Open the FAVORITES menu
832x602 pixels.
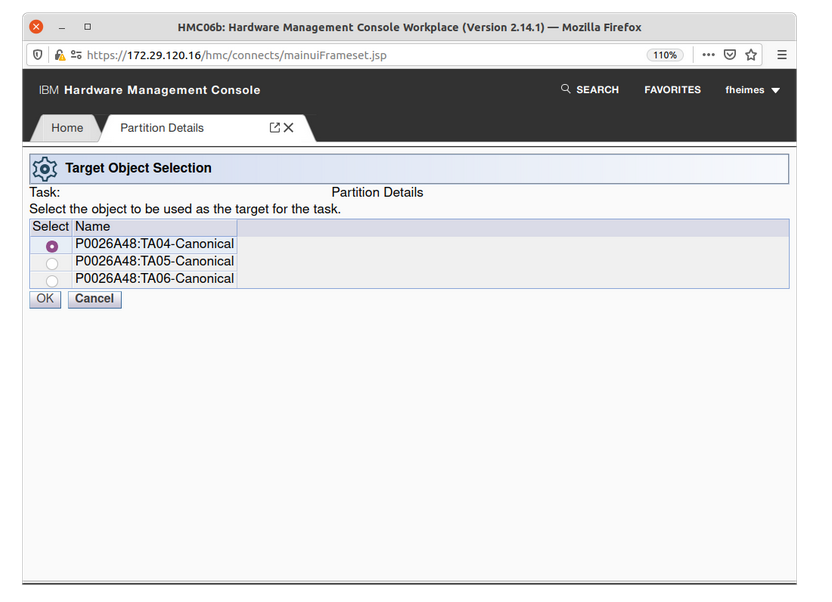tap(672, 90)
